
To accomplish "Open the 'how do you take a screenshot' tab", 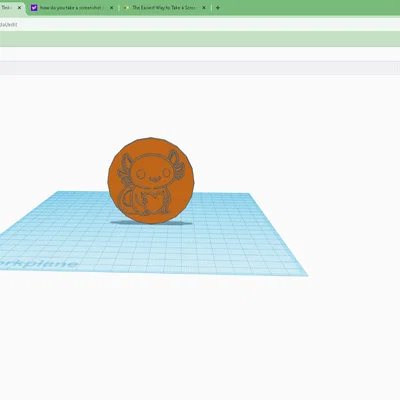I will pos(71,7).
